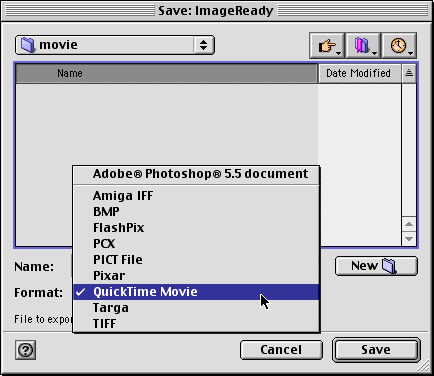Click the New folder button

point(376,266)
